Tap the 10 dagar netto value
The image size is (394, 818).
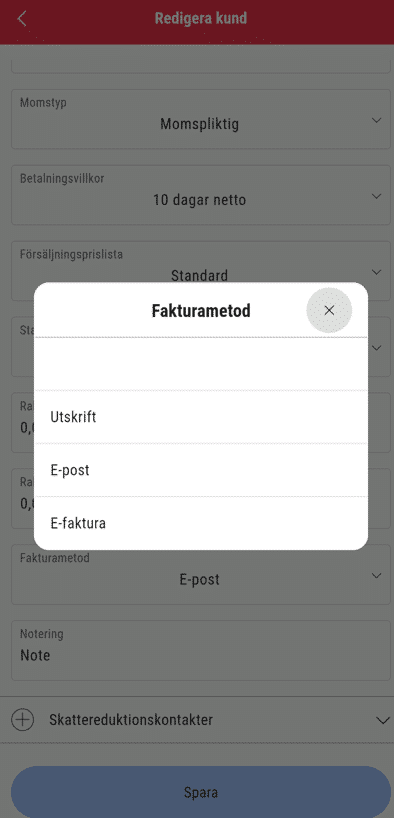tap(199, 200)
